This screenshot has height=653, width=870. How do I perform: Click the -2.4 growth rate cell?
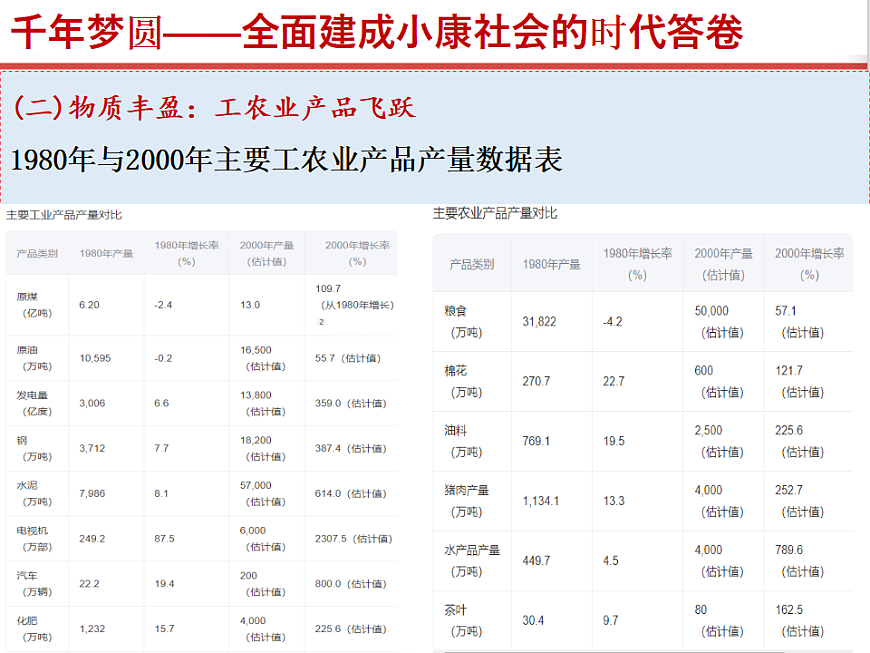pos(163,305)
